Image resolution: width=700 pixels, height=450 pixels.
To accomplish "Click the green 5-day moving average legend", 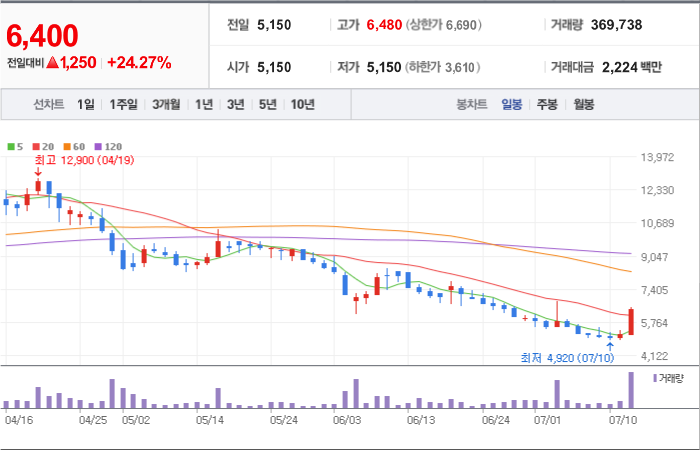I will coord(15,146).
